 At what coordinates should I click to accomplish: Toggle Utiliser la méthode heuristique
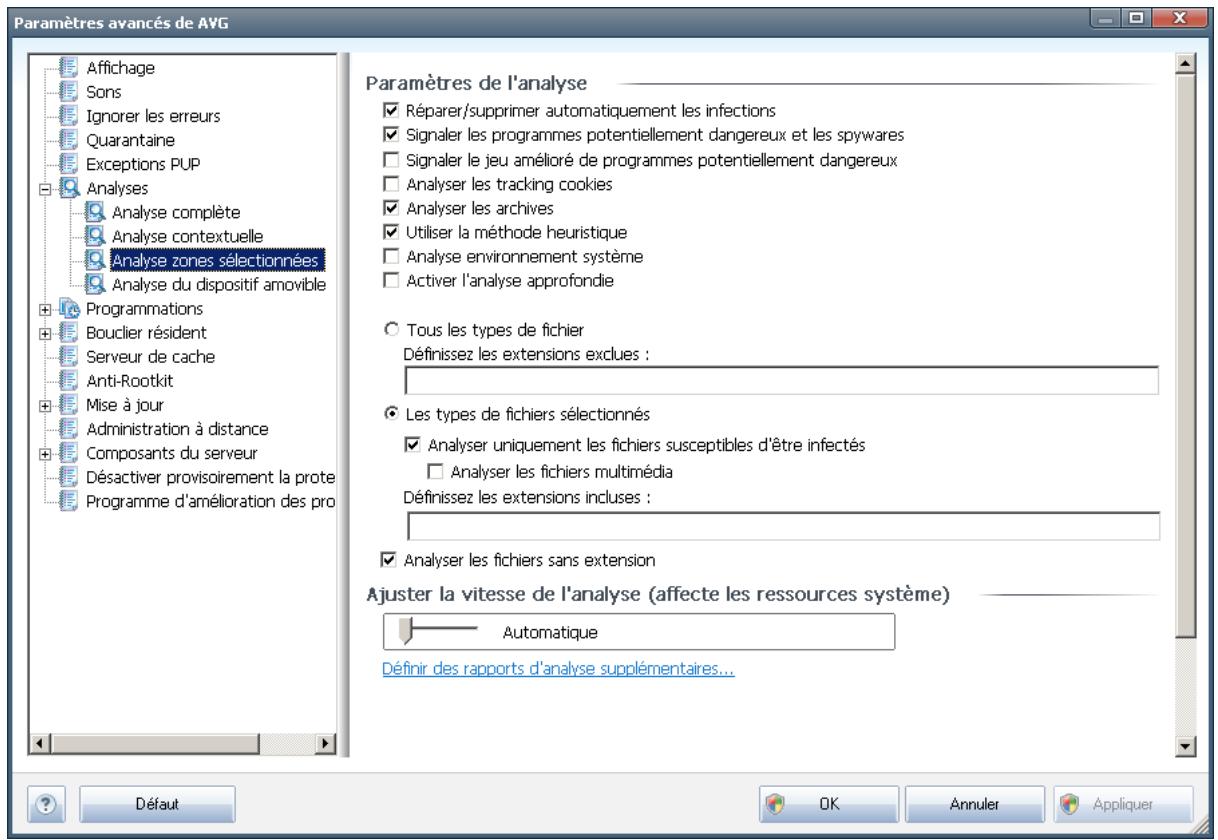point(390,232)
